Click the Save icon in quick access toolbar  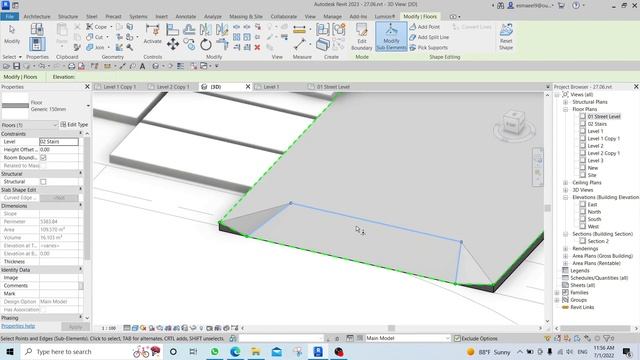(16, 66)
